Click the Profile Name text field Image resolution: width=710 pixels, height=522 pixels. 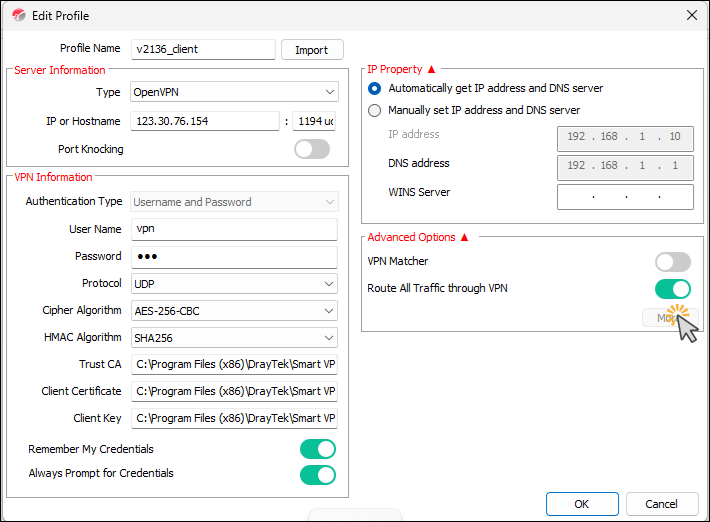pos(203,49)
